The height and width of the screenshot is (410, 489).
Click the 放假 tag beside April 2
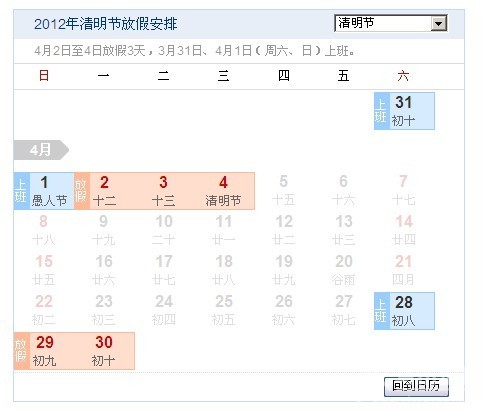coord(82,191)
